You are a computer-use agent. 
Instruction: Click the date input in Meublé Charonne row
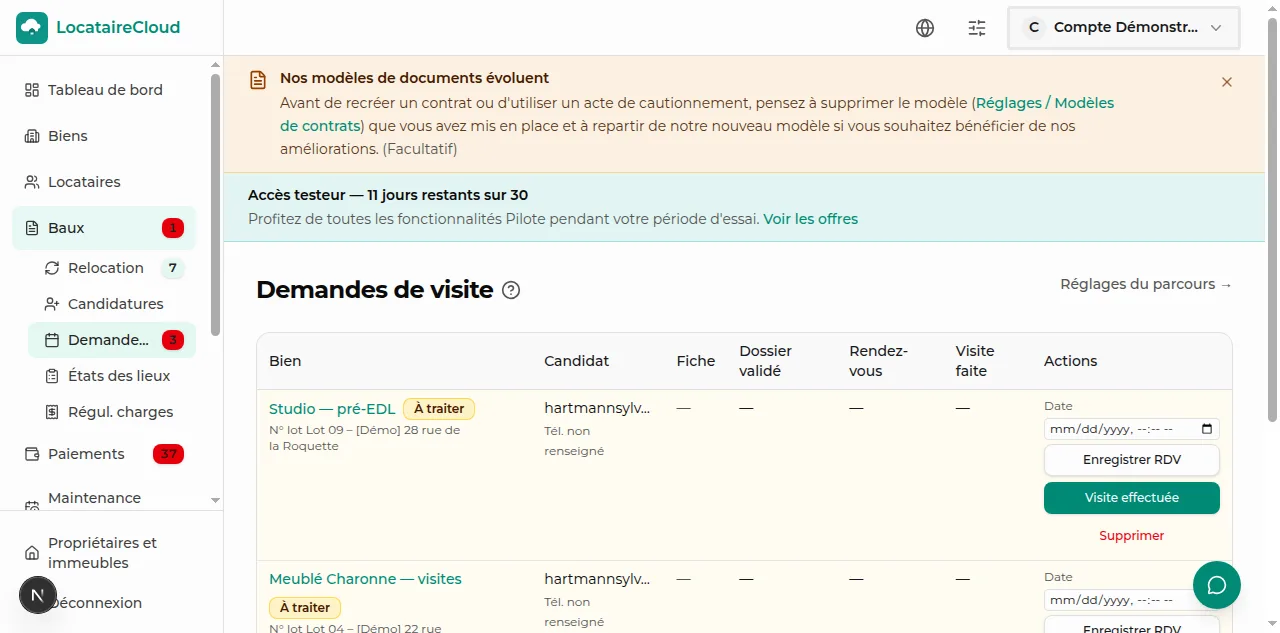[1131, 600]
